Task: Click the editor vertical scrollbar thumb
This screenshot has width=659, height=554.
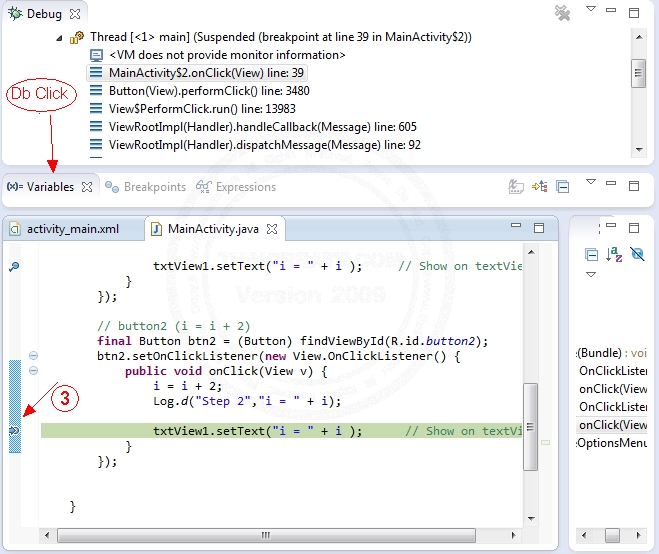Action: click(x=530, y=427)
